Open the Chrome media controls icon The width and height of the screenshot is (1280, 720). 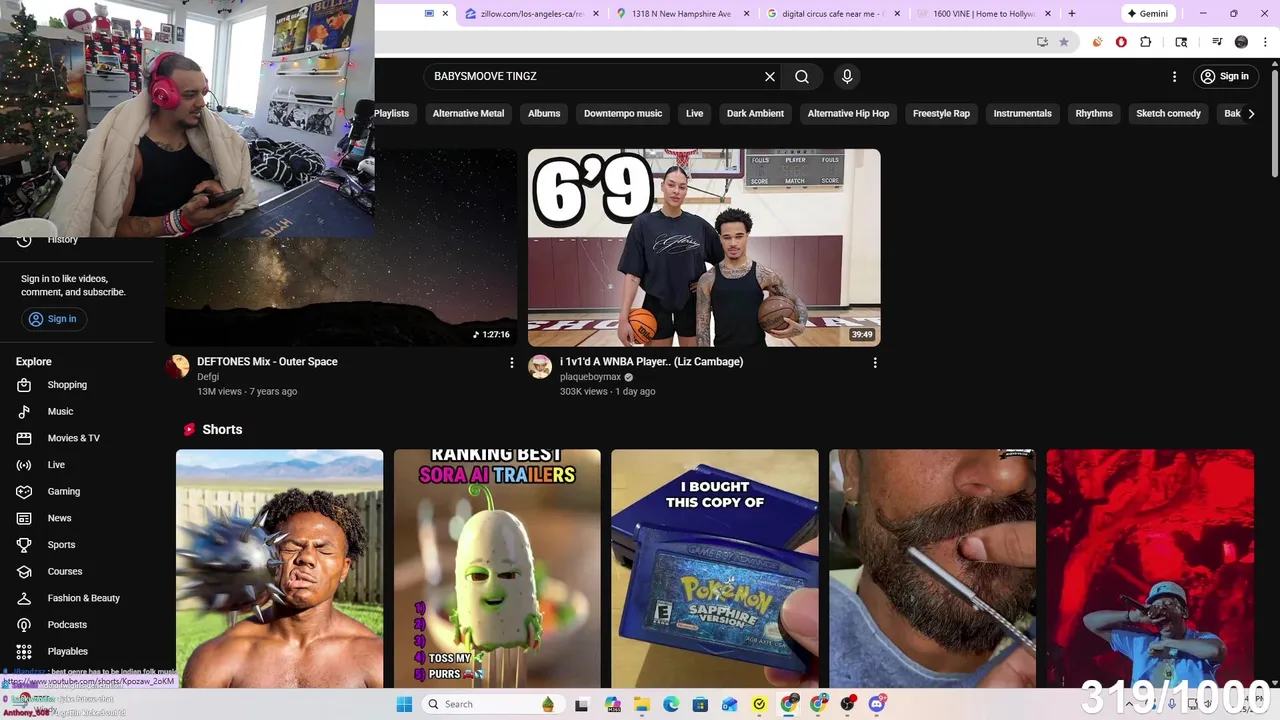[x=1217, y=42]
